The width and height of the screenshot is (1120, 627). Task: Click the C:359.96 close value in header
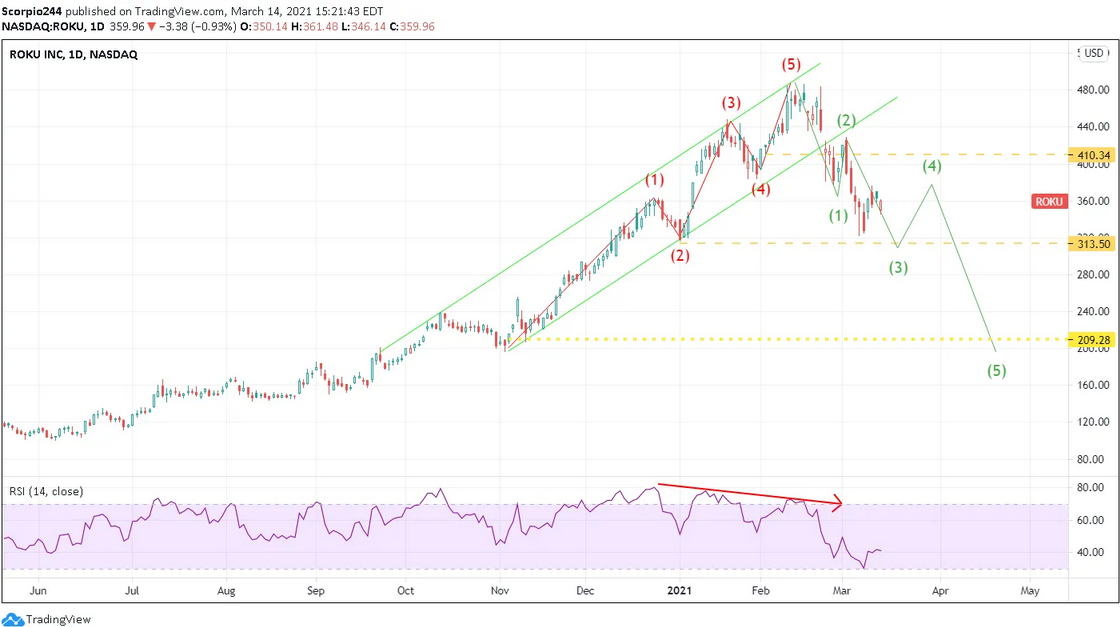412,26
